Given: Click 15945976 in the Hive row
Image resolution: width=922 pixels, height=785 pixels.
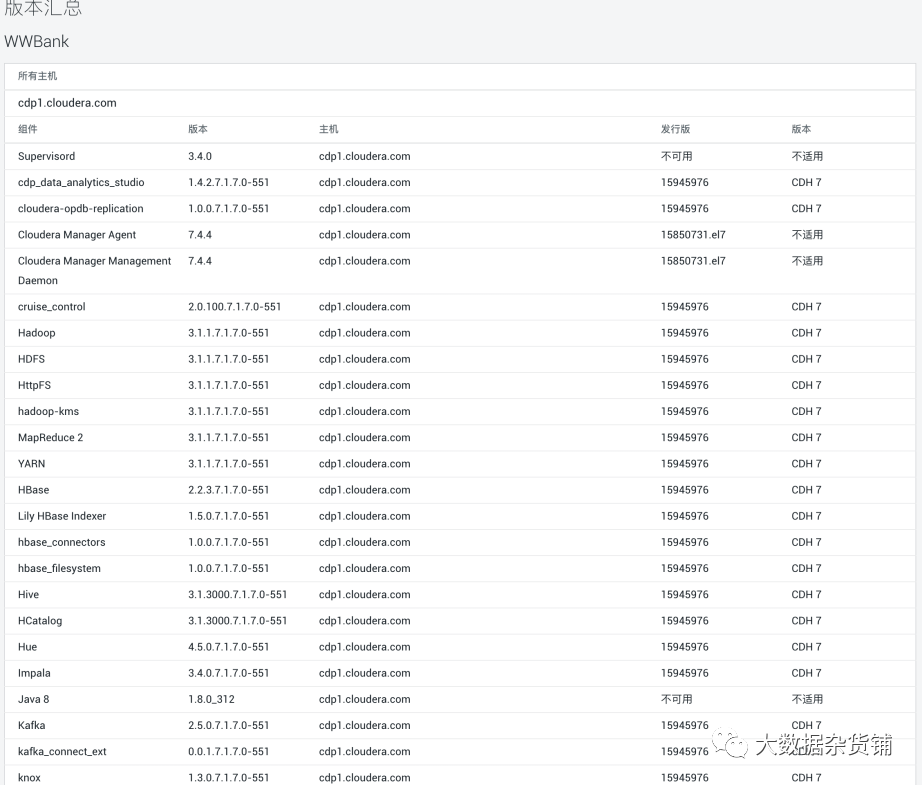Looking at the screenshot, I should click(x=684, y=594).
